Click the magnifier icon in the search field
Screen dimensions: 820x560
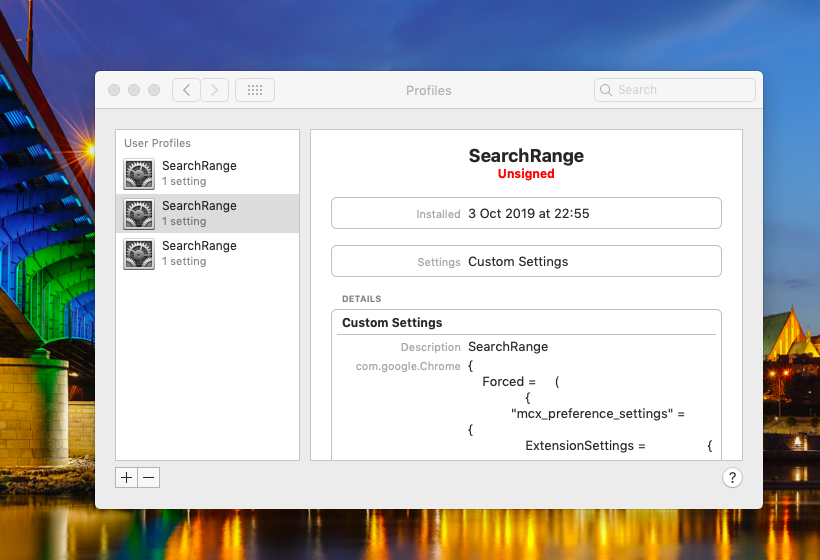pyautogui.click(x=606, y=90)
